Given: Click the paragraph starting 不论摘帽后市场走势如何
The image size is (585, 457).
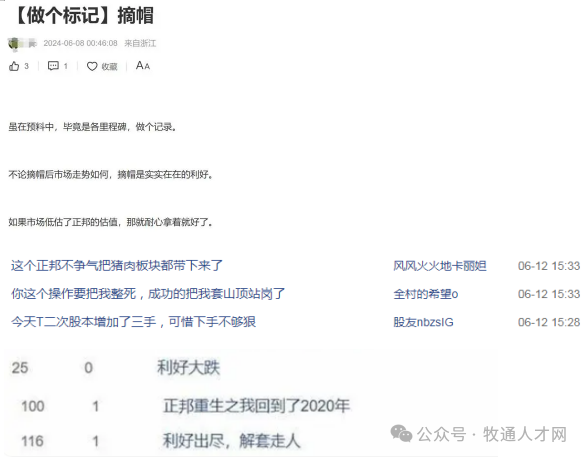Looking at the screenshot, I should coord(110,174).
